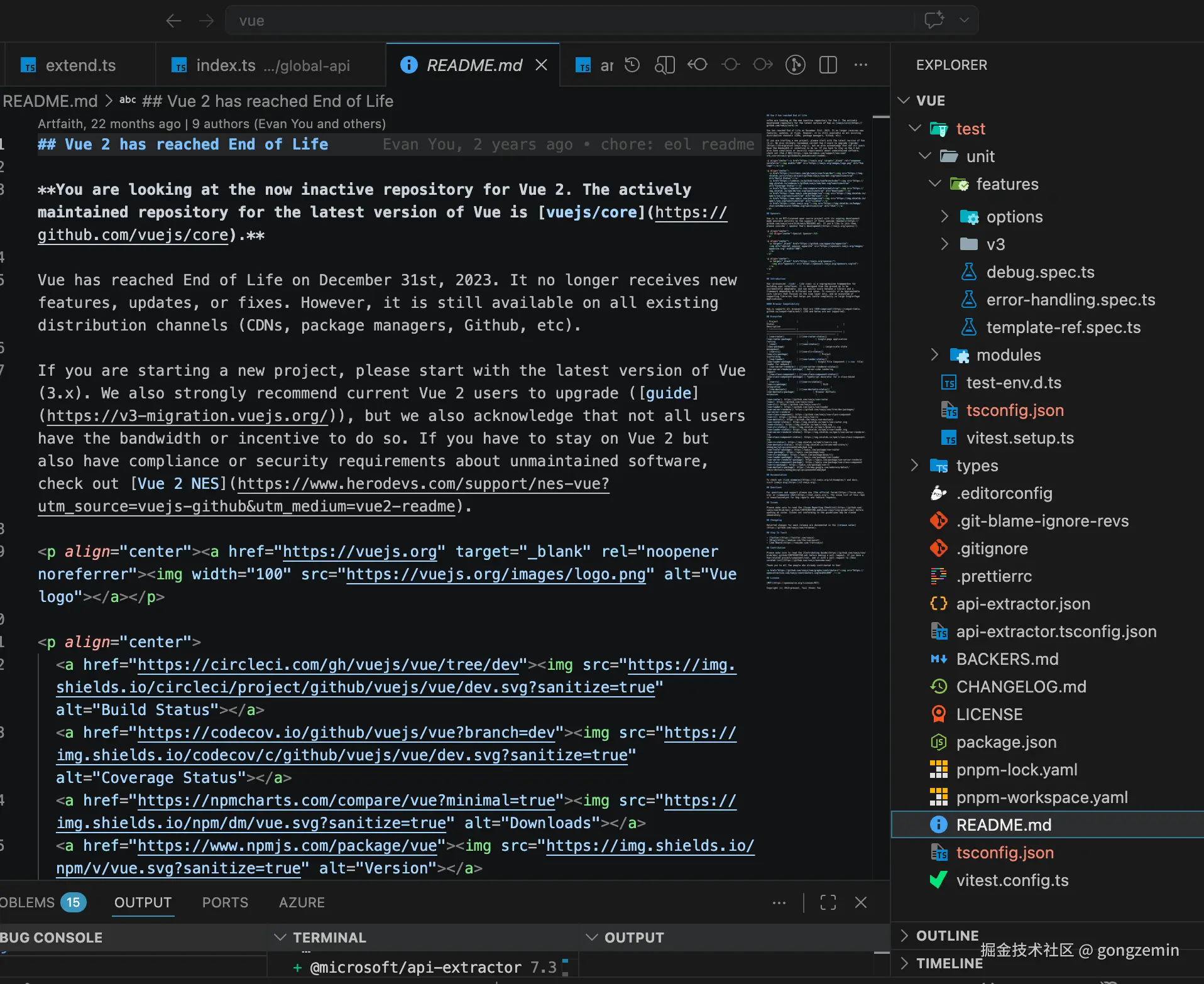The image size is (1204, 984).
Task: Click the 'Artfaith, 22 months ago' CodeLens
Action: [109, 124]
